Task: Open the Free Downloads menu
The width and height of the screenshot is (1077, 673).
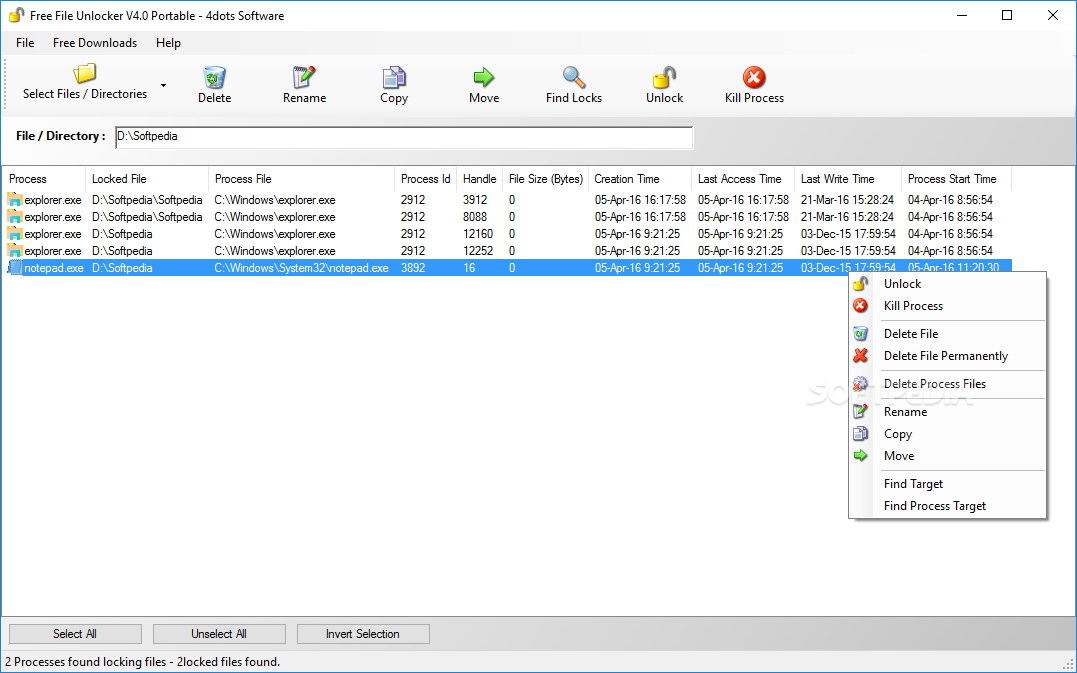Action: pos(95,43)
